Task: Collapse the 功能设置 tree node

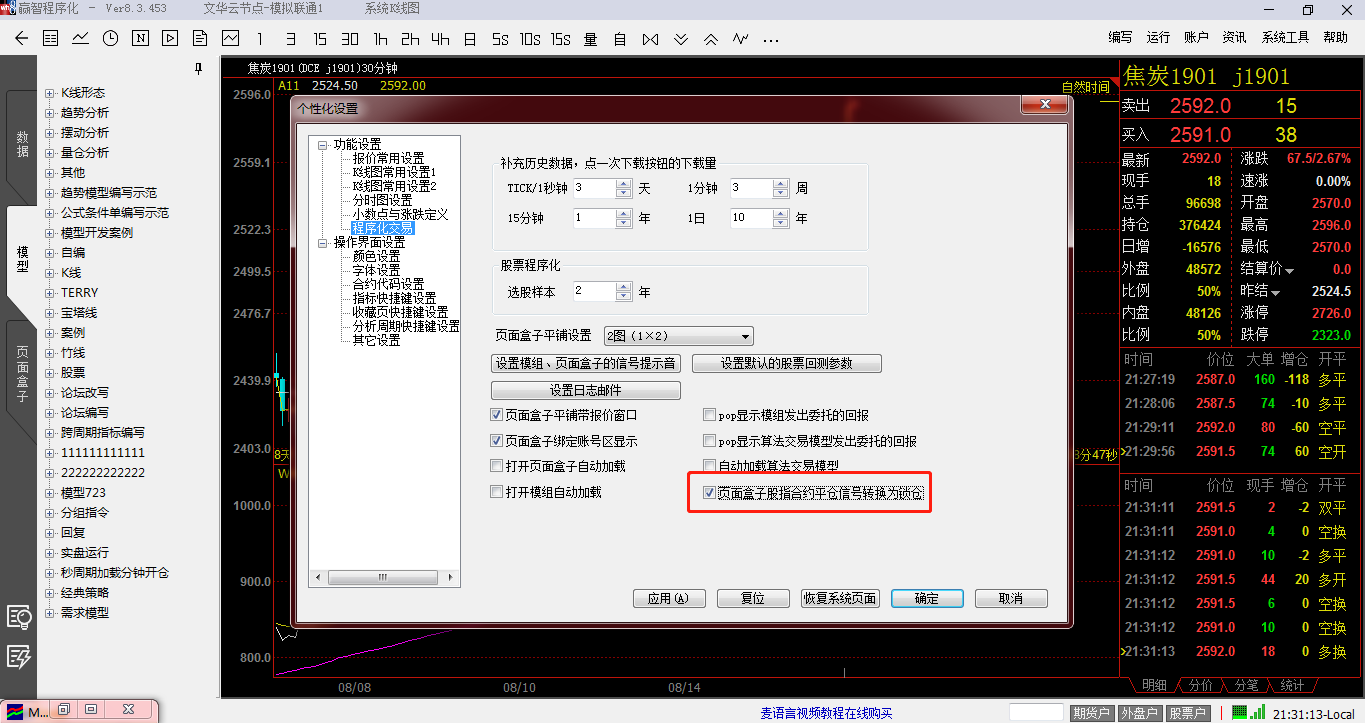Action: click(322, 144)
